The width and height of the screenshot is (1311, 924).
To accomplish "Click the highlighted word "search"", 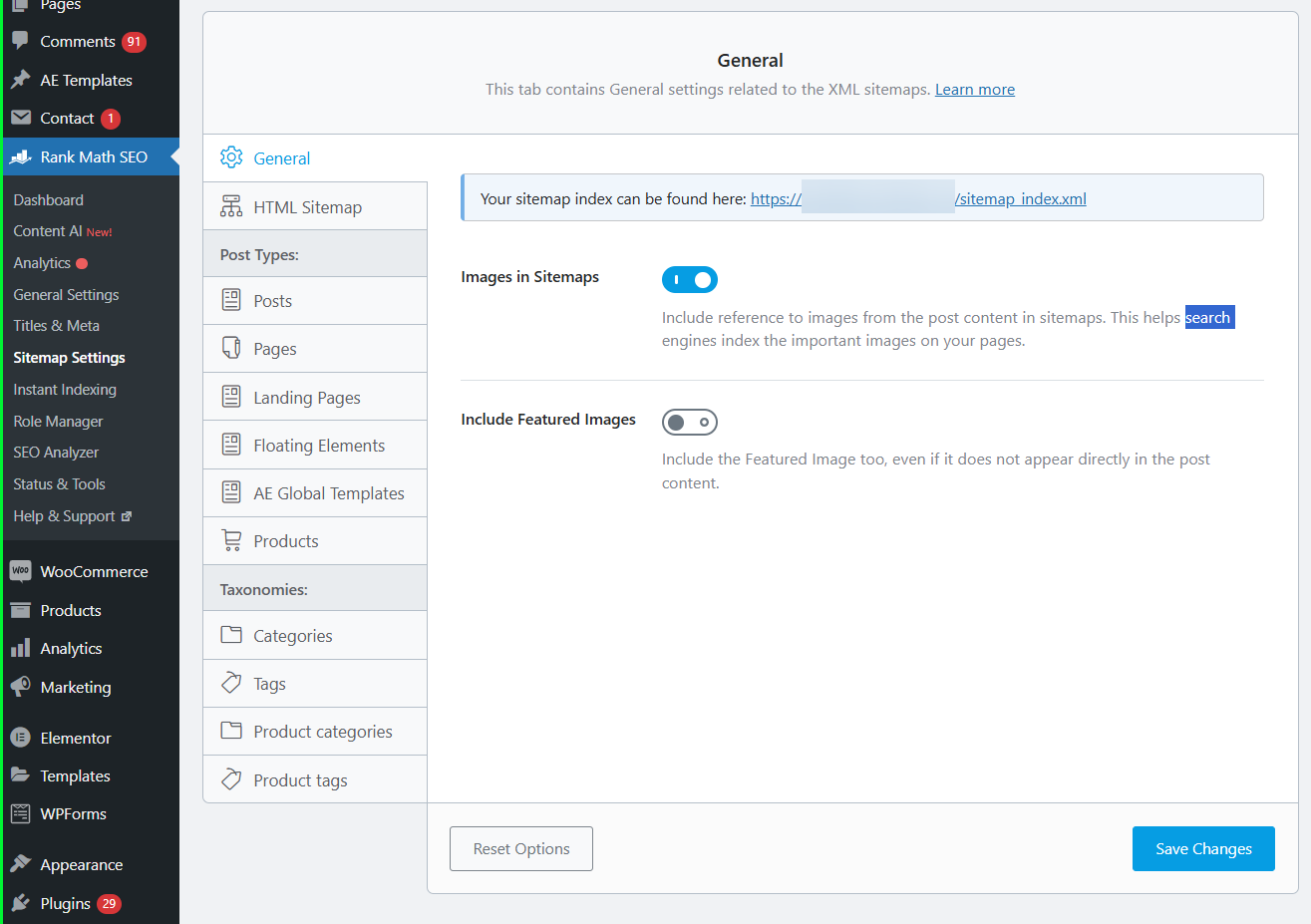I will click(x=1209, y=317).
